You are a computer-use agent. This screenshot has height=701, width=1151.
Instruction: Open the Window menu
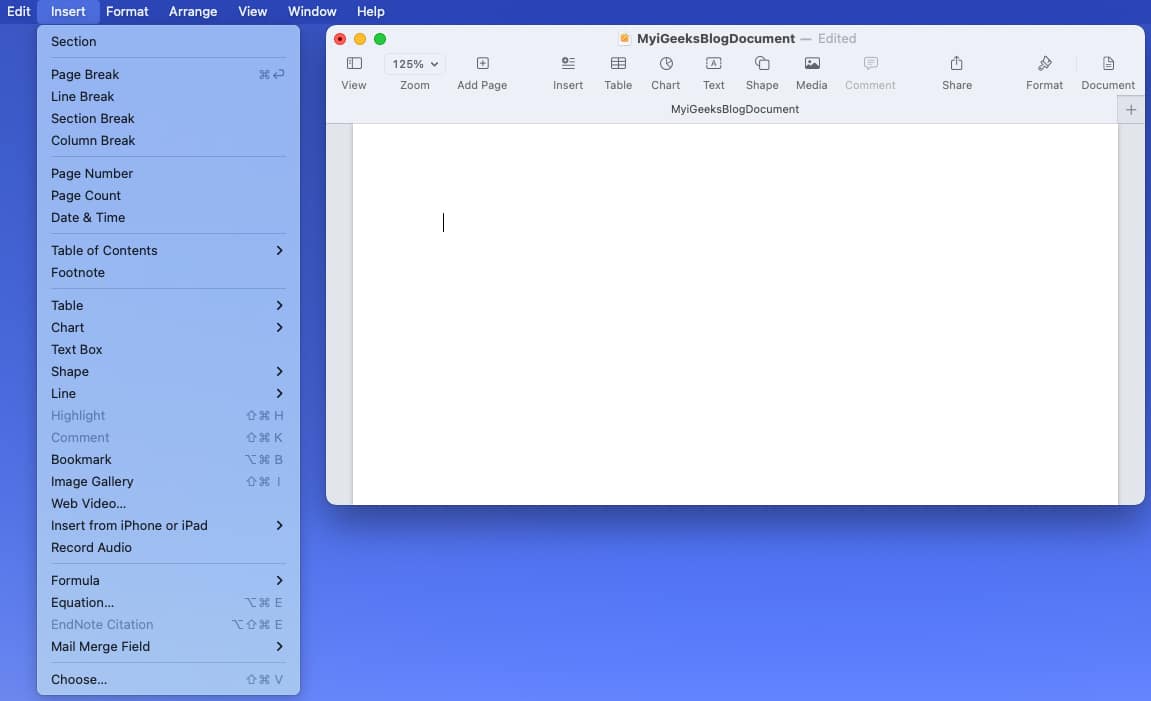(312, 11)
